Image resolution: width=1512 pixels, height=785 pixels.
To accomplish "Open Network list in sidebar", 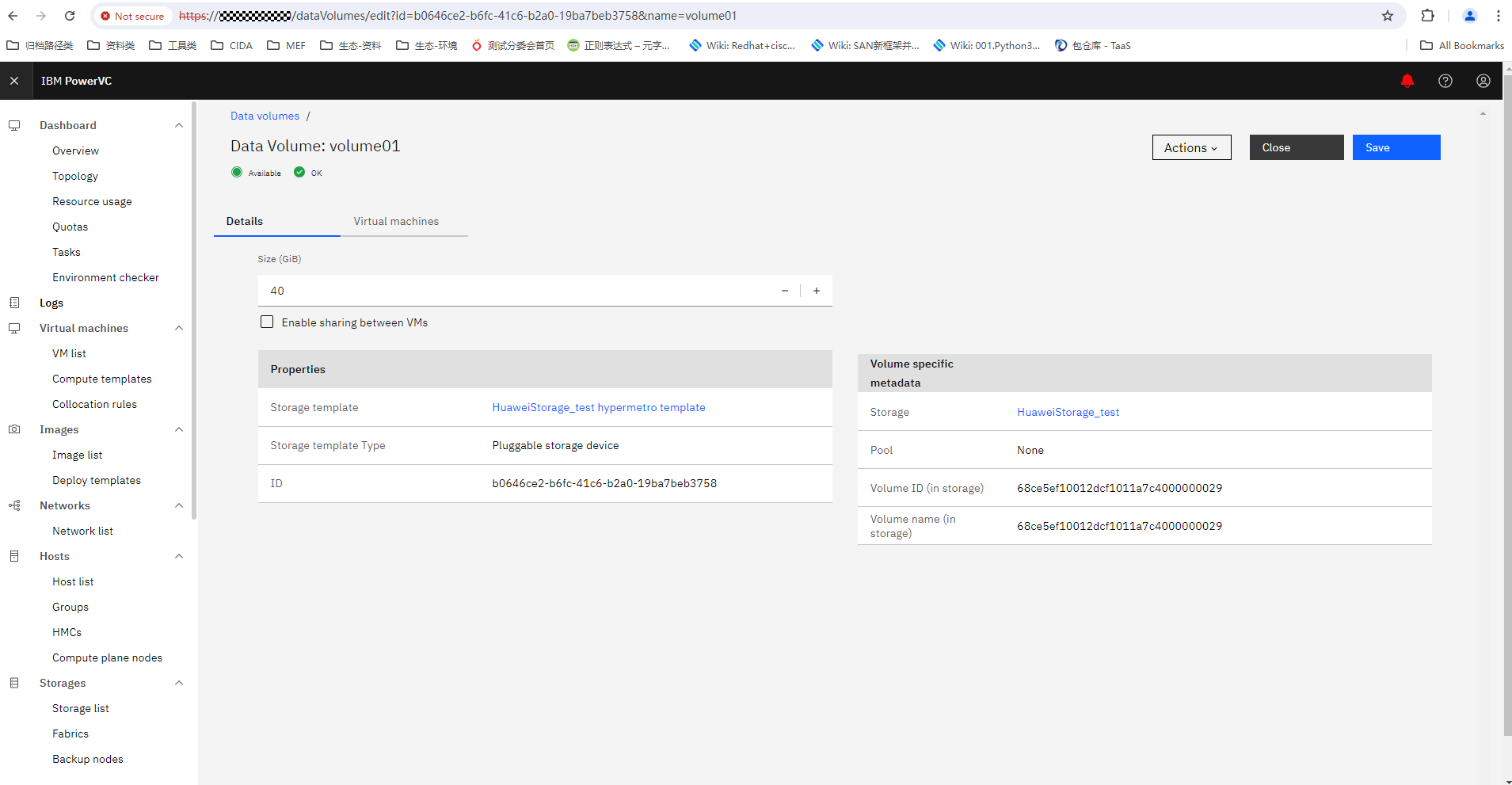I will pos(82,531).
